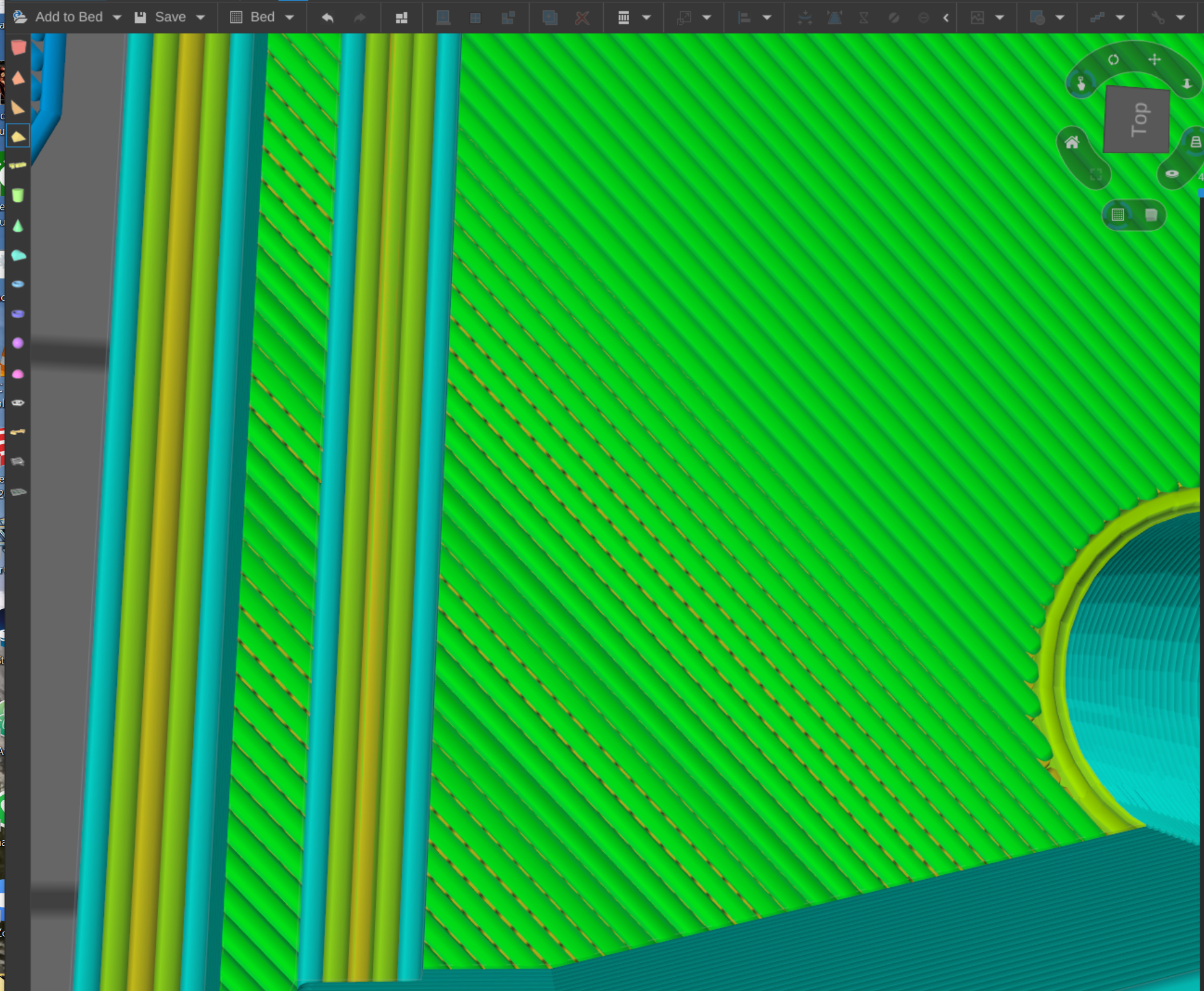This screenshot has height=991, width=1204.
Task: Click the Add to Bed button
Action: [x=58, y=17]
